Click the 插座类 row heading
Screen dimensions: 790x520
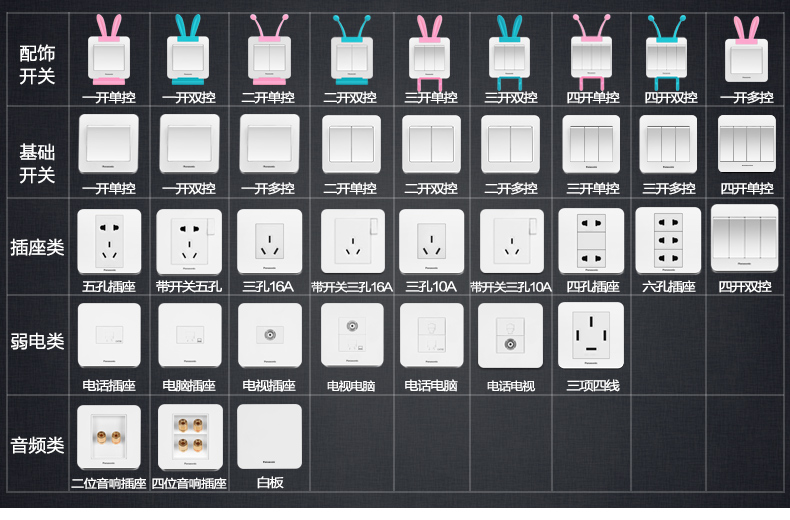coord(37,247)
